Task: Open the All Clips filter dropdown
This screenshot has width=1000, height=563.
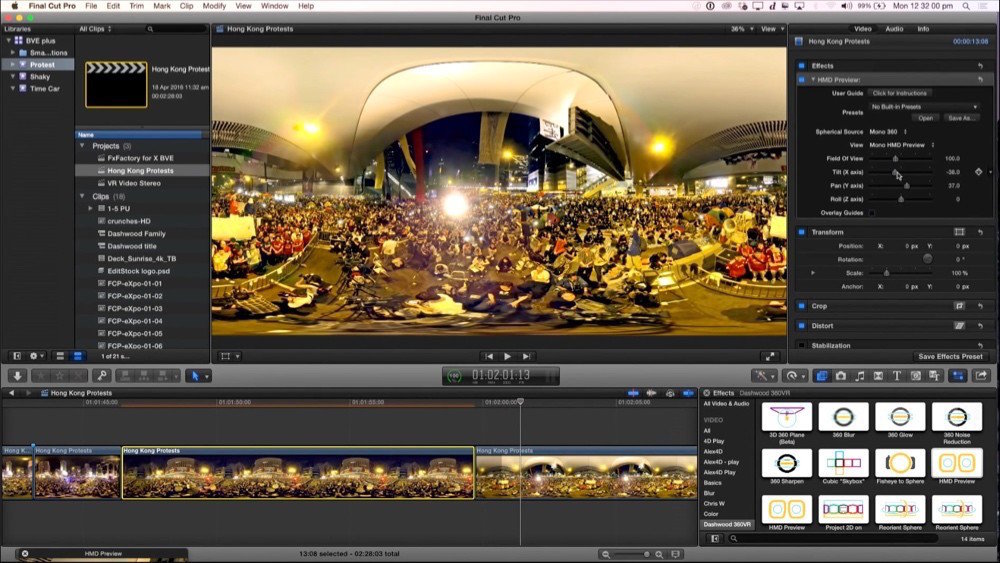Action: tap(95, 29)
